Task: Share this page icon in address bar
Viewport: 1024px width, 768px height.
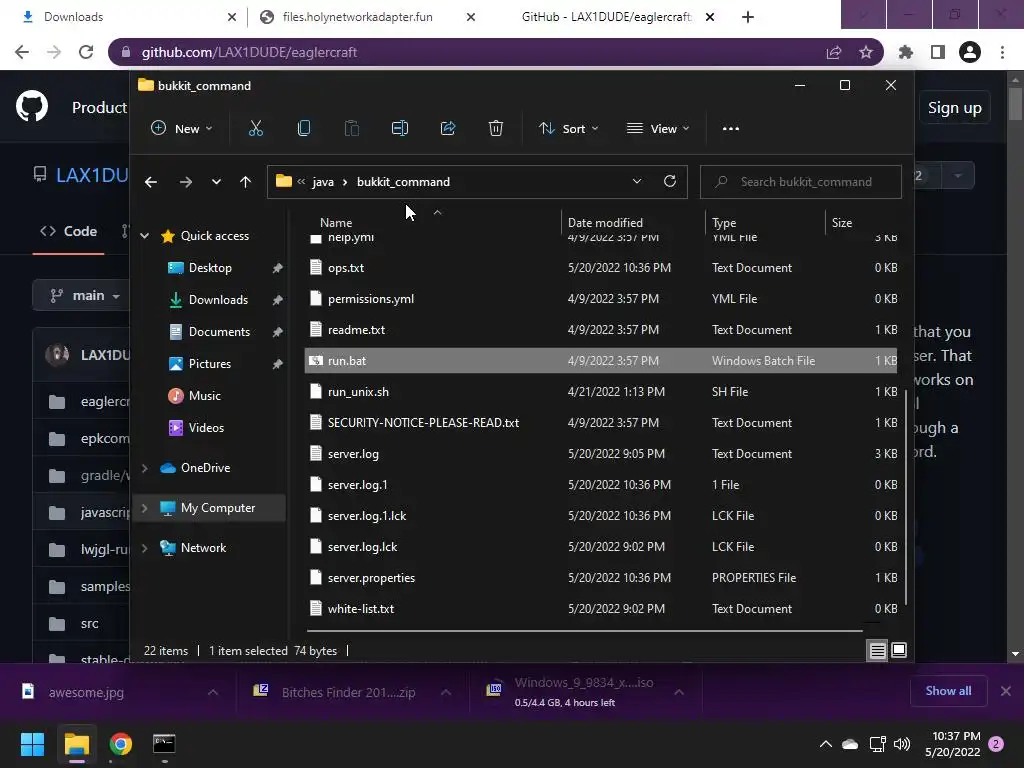Action: click(834, 52)
